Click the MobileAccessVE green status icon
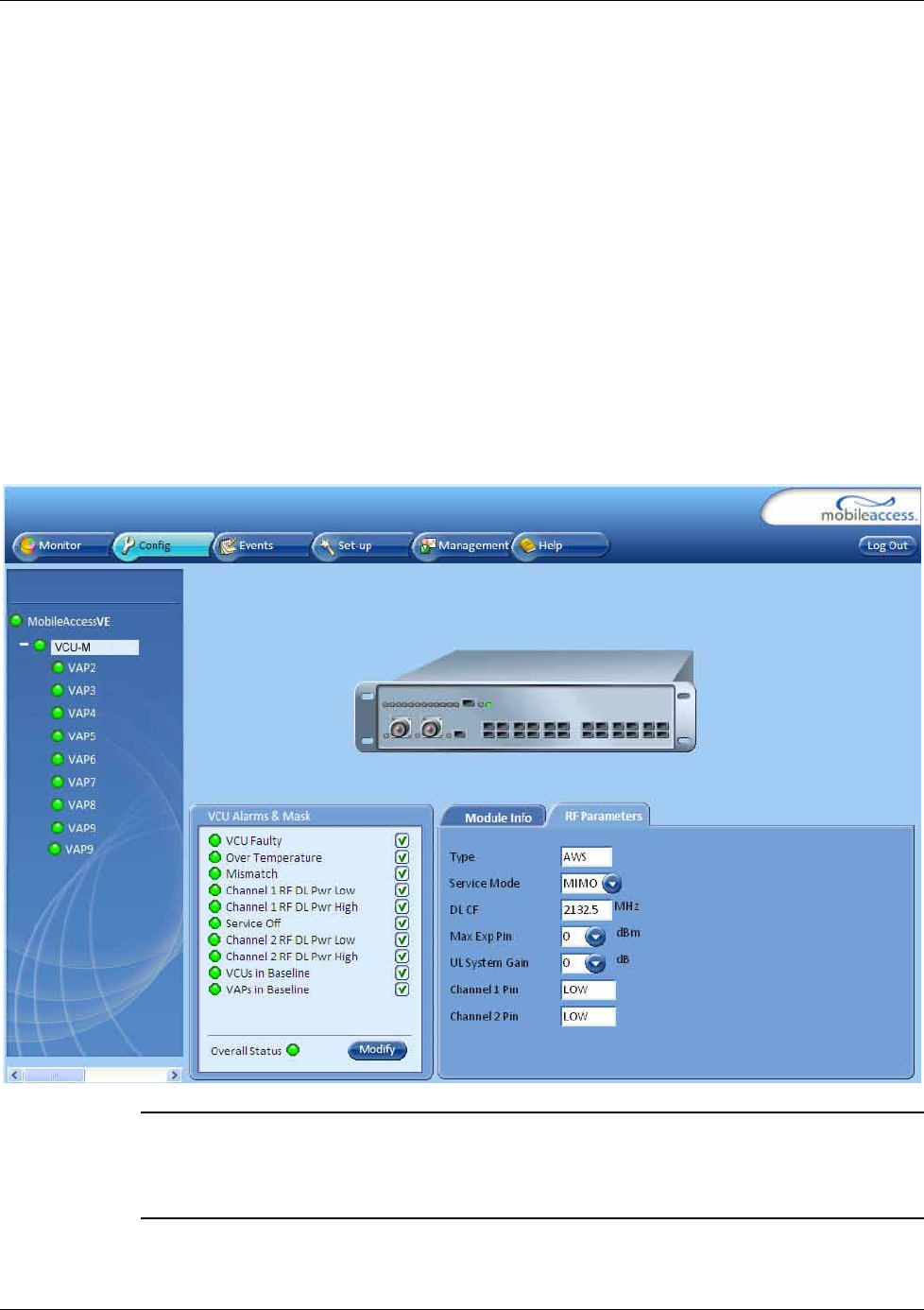Screen dimensions: 924x1310 tap(16, 621)
